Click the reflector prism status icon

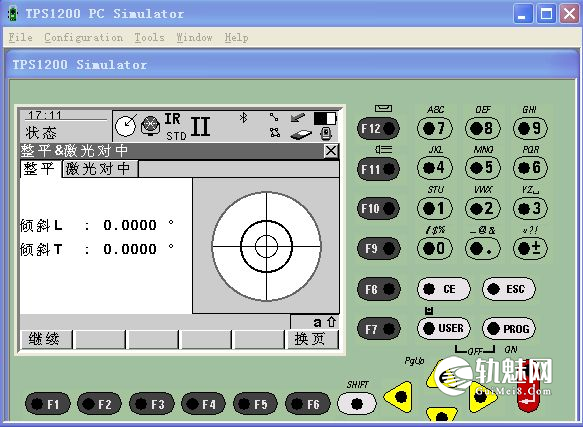tap(151, 126)
